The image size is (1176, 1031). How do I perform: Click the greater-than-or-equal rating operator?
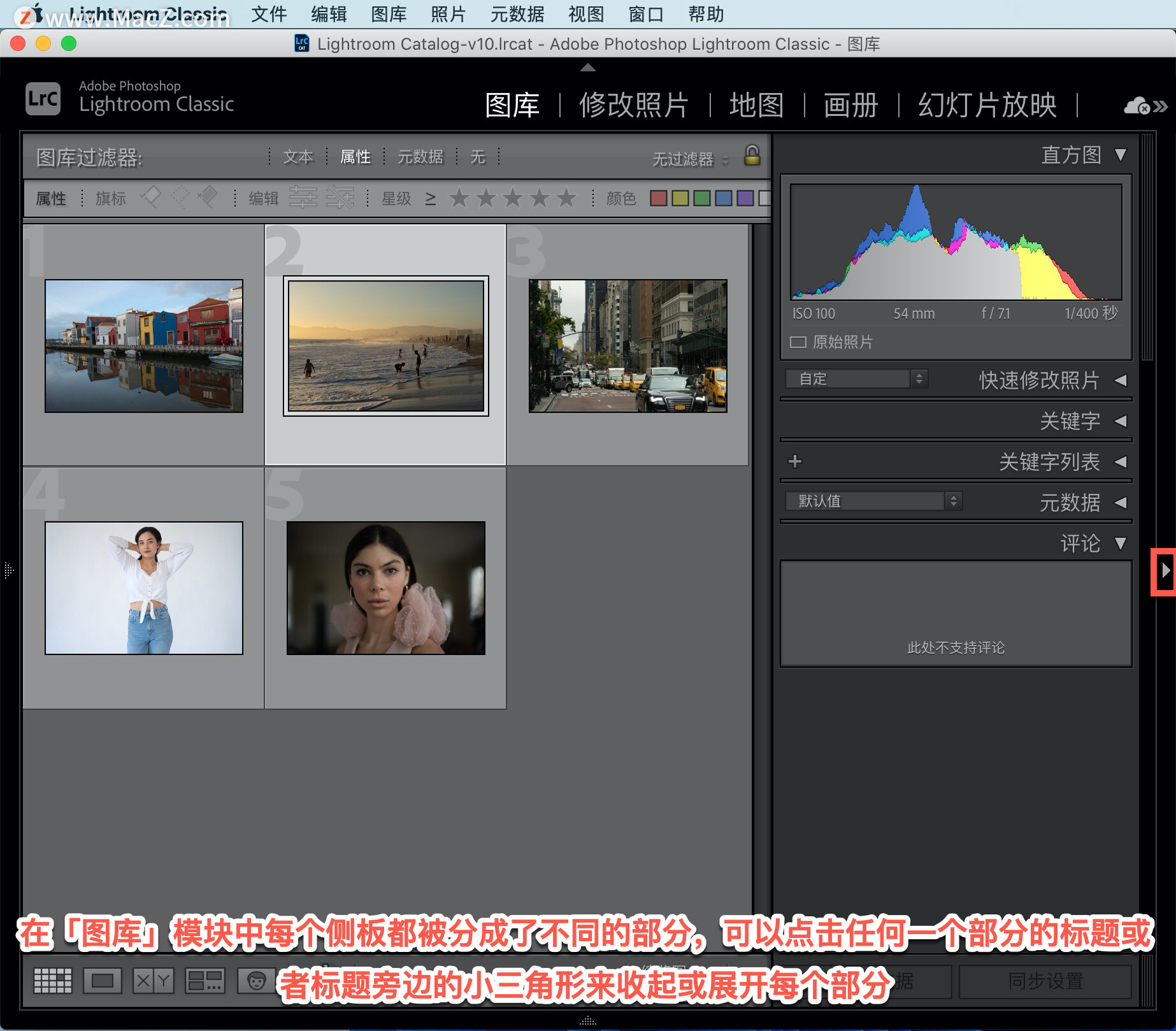click(x=431, y=199)
